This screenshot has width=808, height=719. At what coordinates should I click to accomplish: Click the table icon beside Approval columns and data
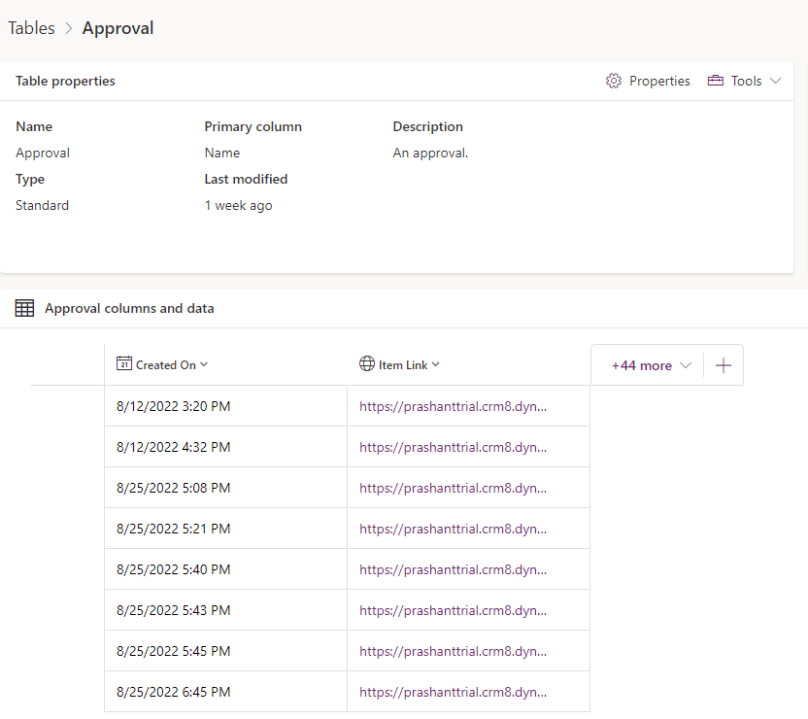click(x=24, y=308)
